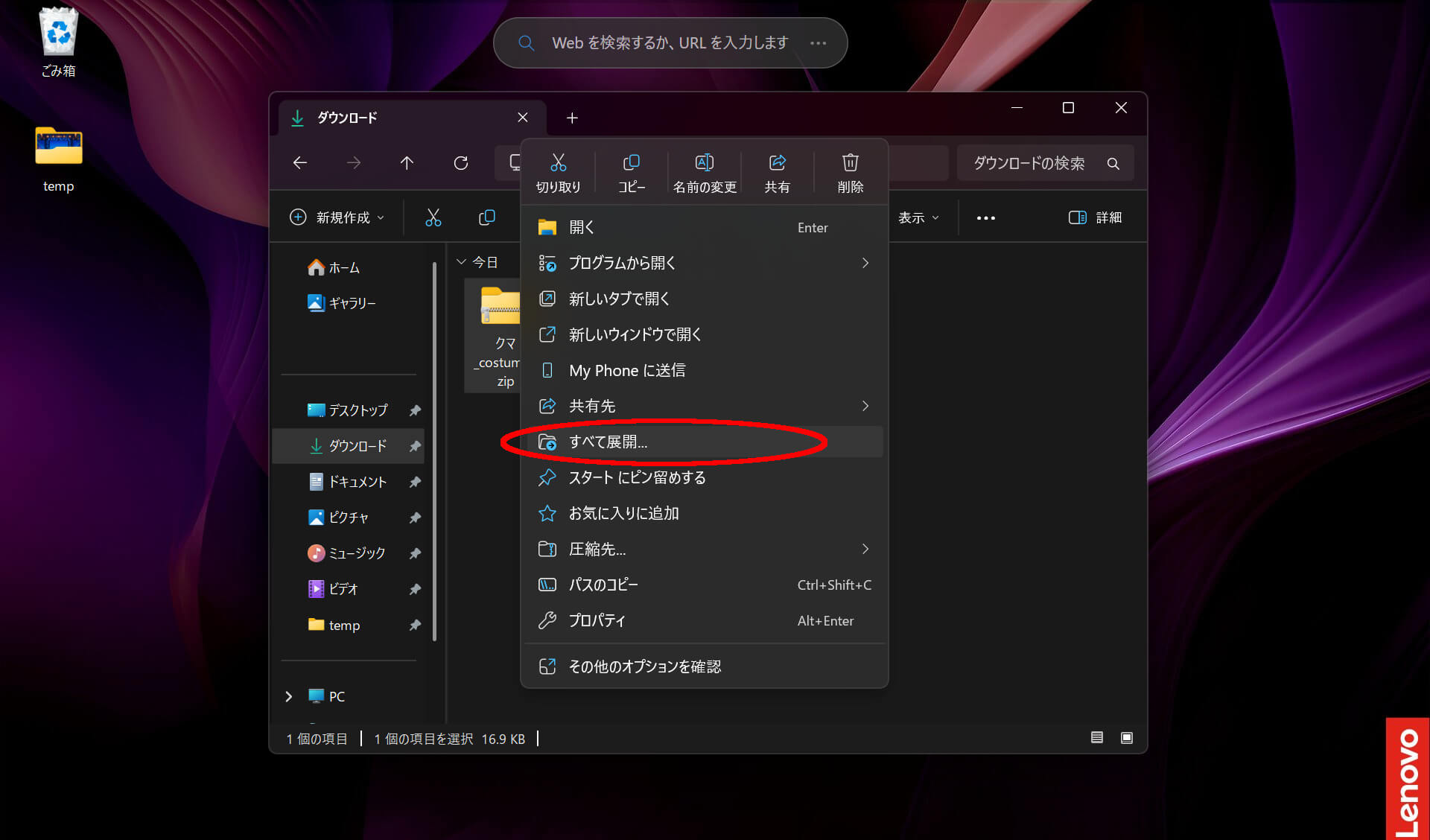Expand the PC tree node chevron
This screenshot has height=840, width=1430.
[x=289, y=696]
